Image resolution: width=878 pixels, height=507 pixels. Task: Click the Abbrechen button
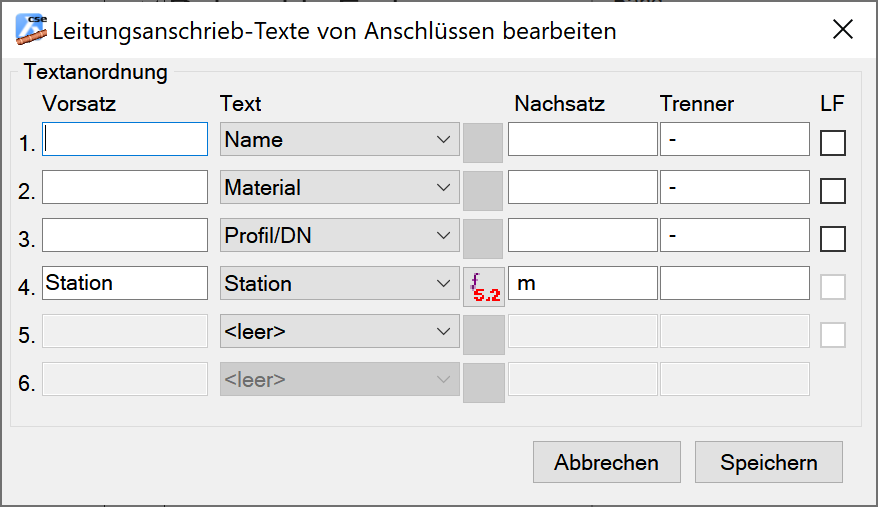click(606, 462)
